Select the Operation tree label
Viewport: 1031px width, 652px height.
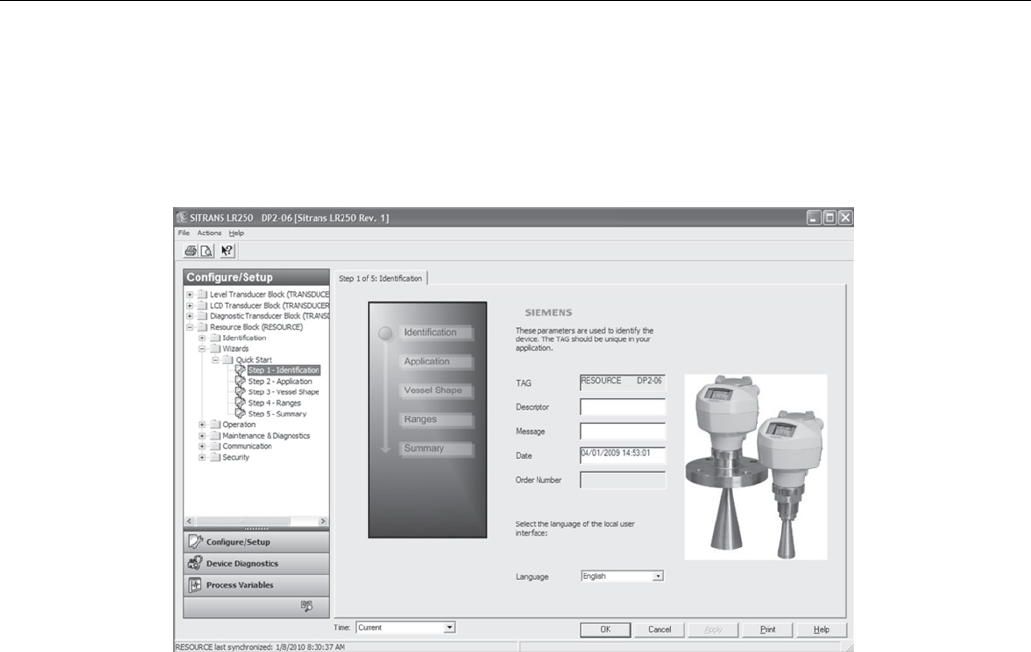pos(239,425)
